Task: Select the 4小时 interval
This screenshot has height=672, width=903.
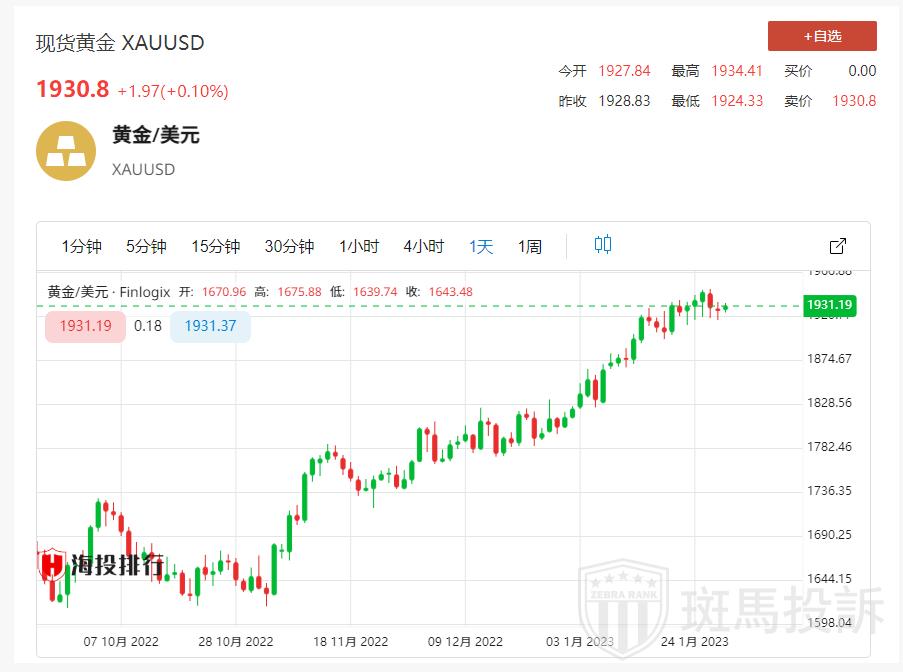Action: click(424, 246)
